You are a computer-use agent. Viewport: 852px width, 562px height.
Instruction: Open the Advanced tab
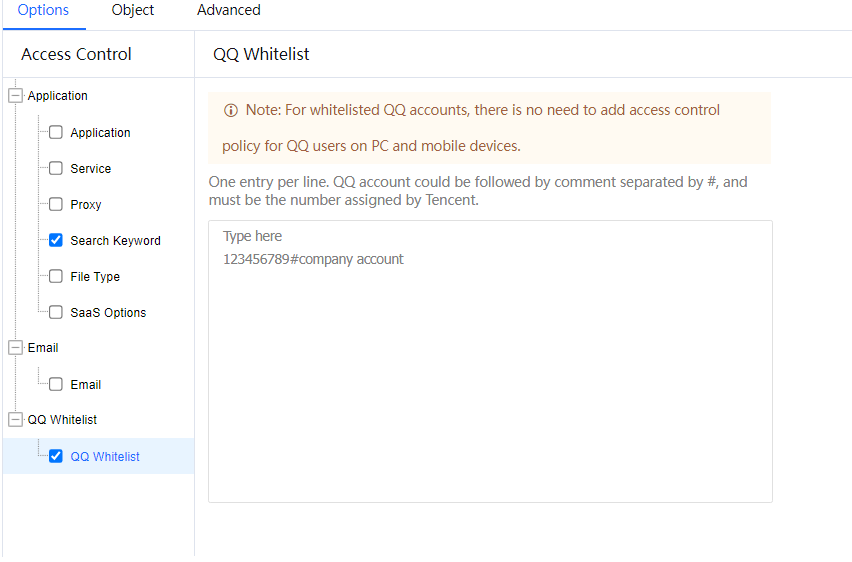coord(229,10)
